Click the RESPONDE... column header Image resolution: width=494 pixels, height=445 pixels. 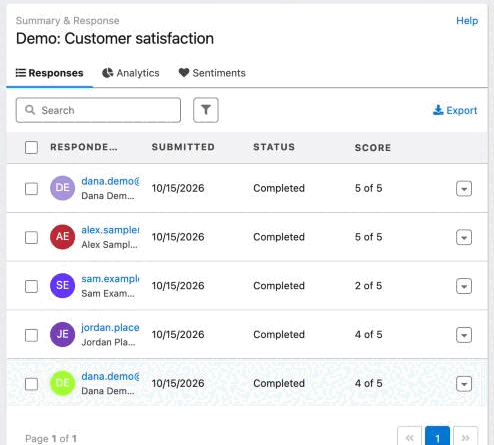(84, 147)
